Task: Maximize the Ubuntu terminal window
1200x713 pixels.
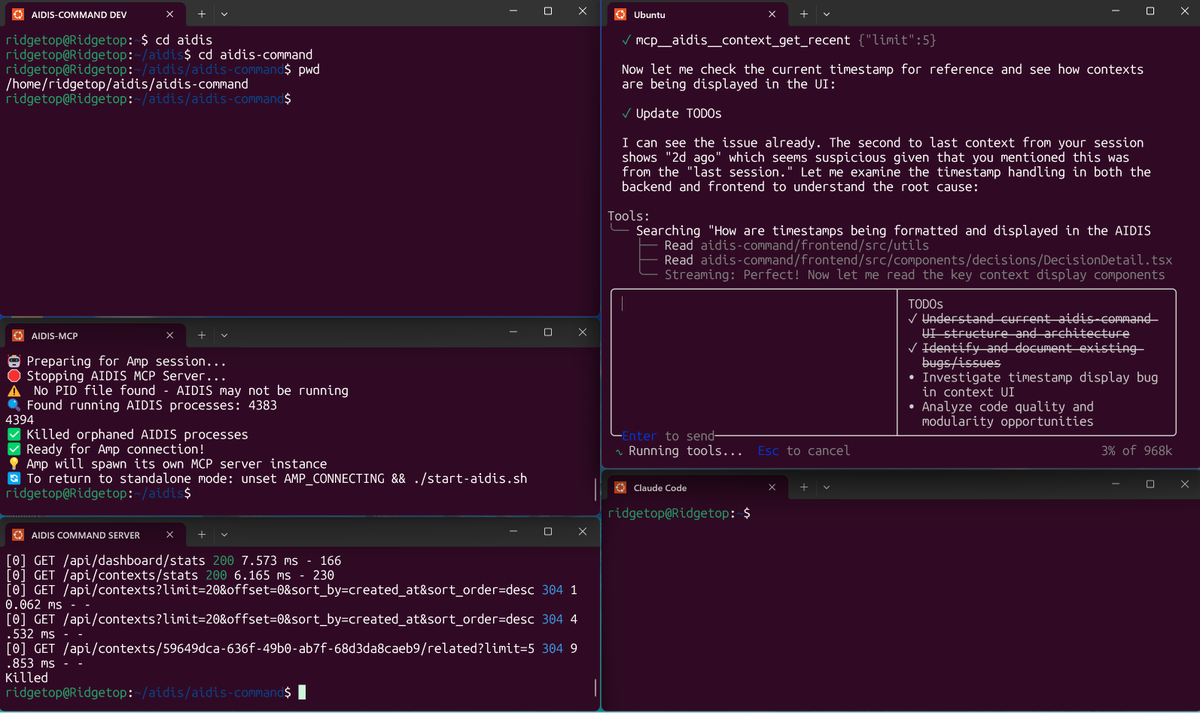Action: tap(1150, 11)
